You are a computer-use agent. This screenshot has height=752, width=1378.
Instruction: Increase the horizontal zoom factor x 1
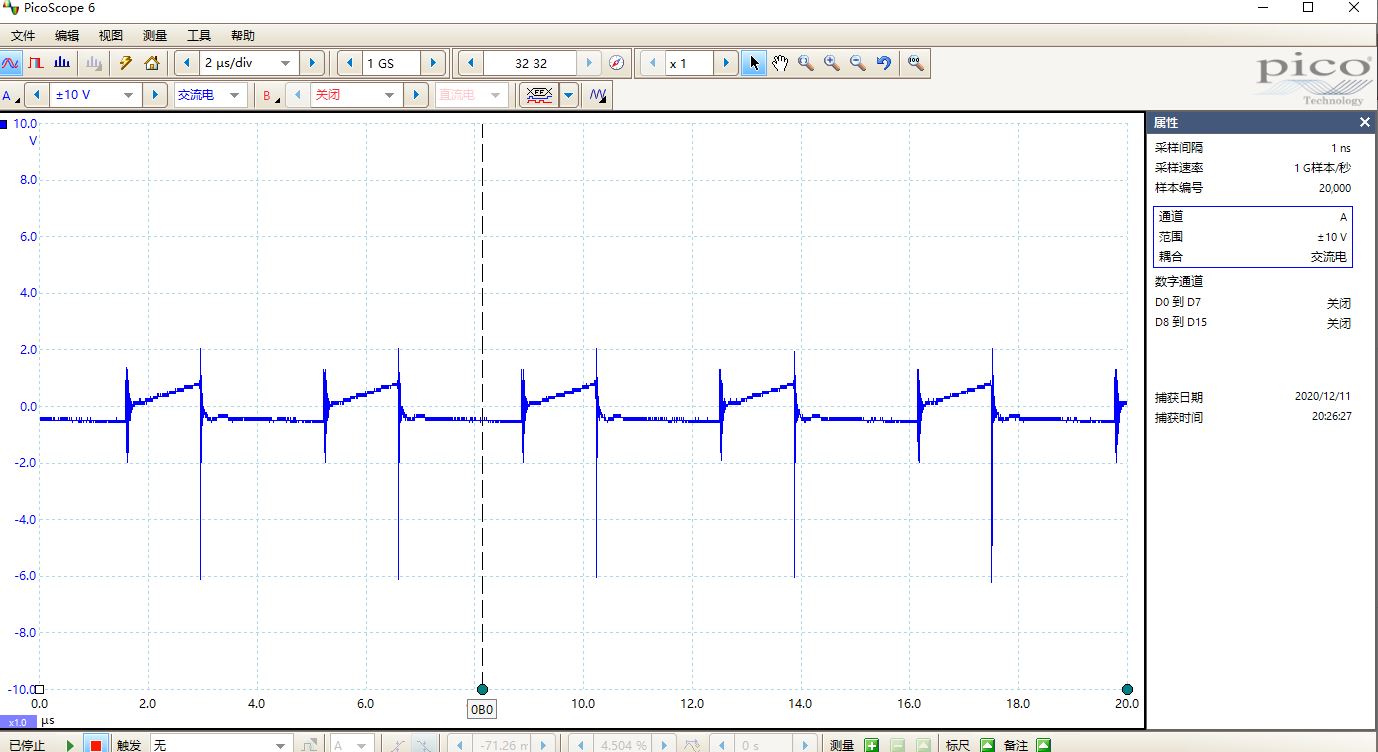(727, 63)
